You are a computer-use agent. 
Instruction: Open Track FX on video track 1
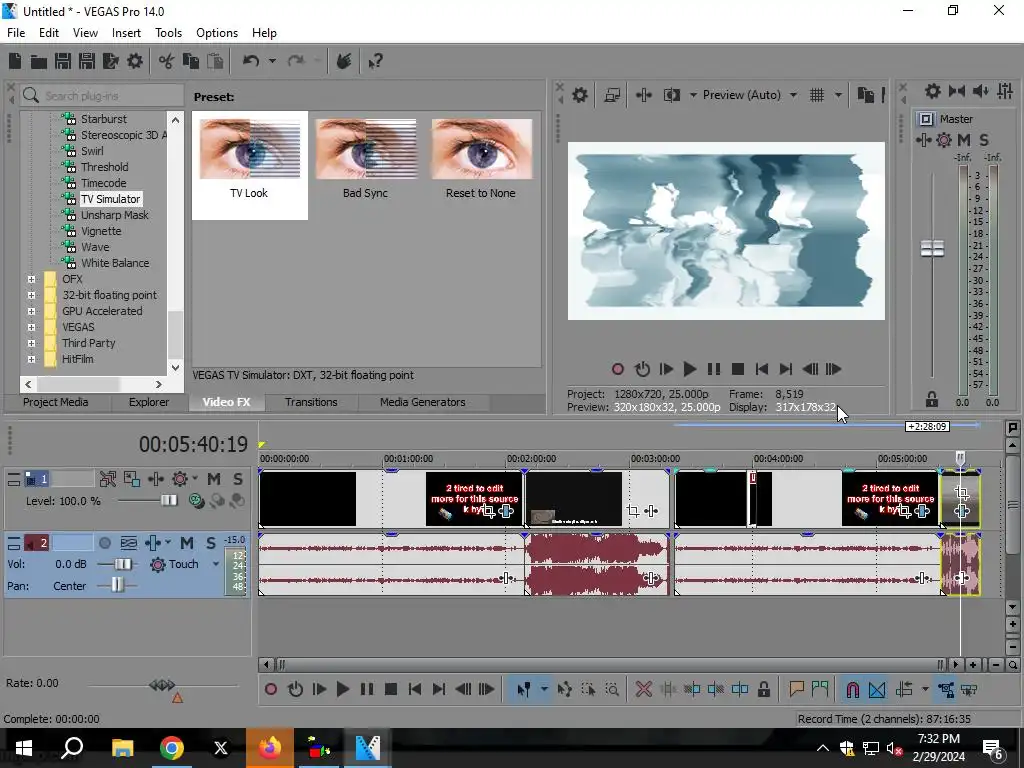[x=155, y=479]
